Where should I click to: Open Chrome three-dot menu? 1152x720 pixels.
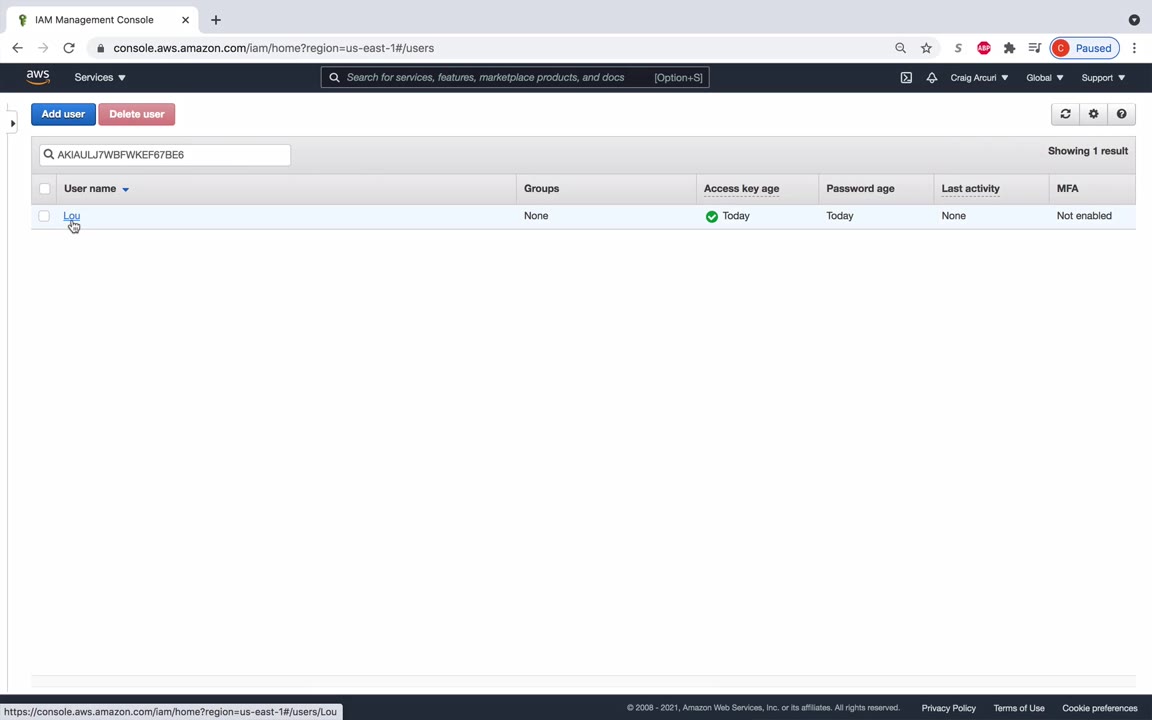coord(1134,48)
